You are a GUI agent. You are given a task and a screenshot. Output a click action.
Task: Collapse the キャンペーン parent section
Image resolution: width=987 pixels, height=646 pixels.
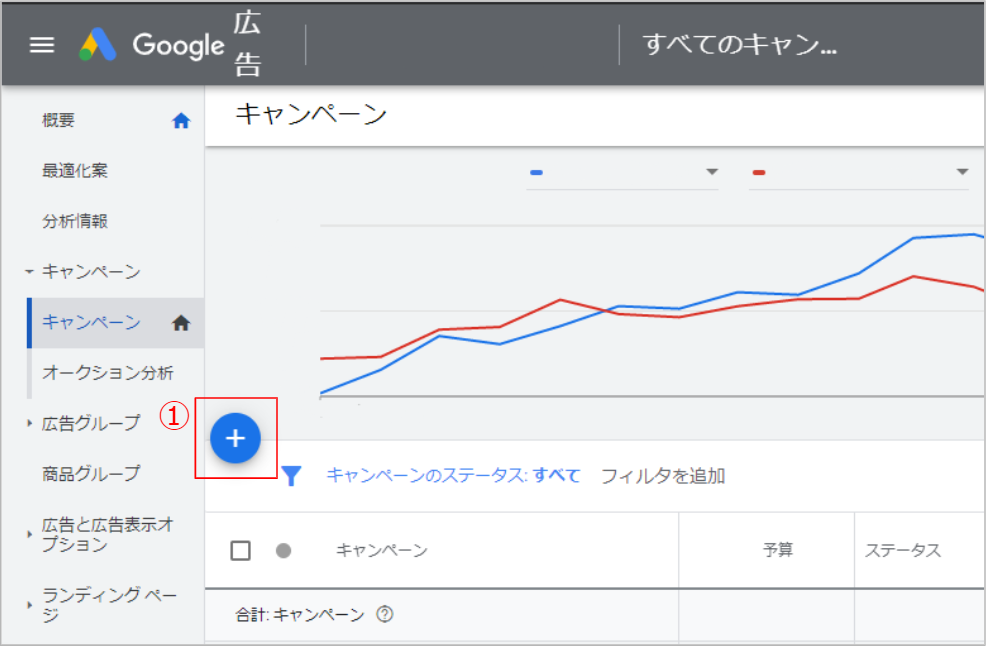30,272
